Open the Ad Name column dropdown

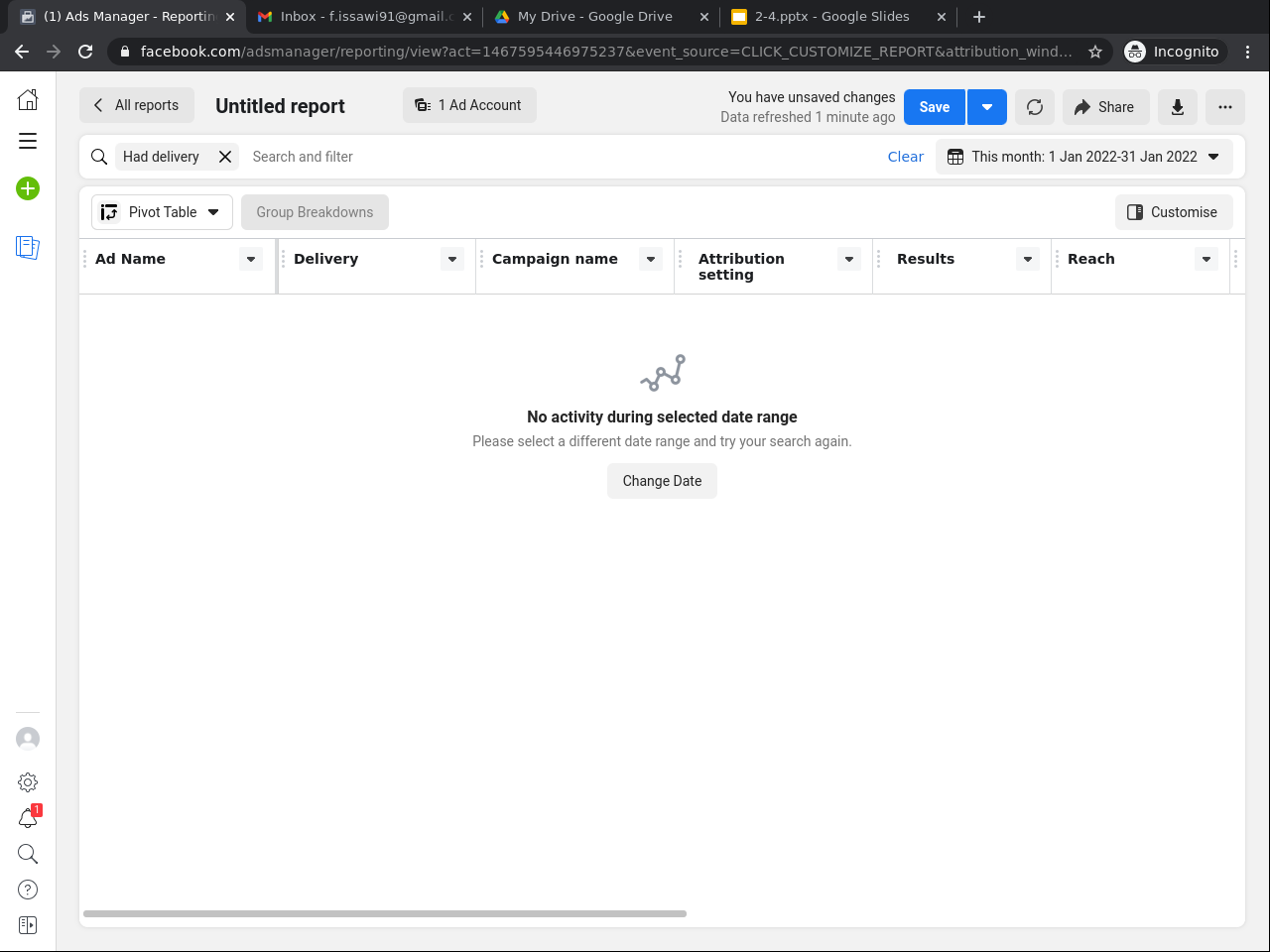pyautogui.click(x=251, y=259)
